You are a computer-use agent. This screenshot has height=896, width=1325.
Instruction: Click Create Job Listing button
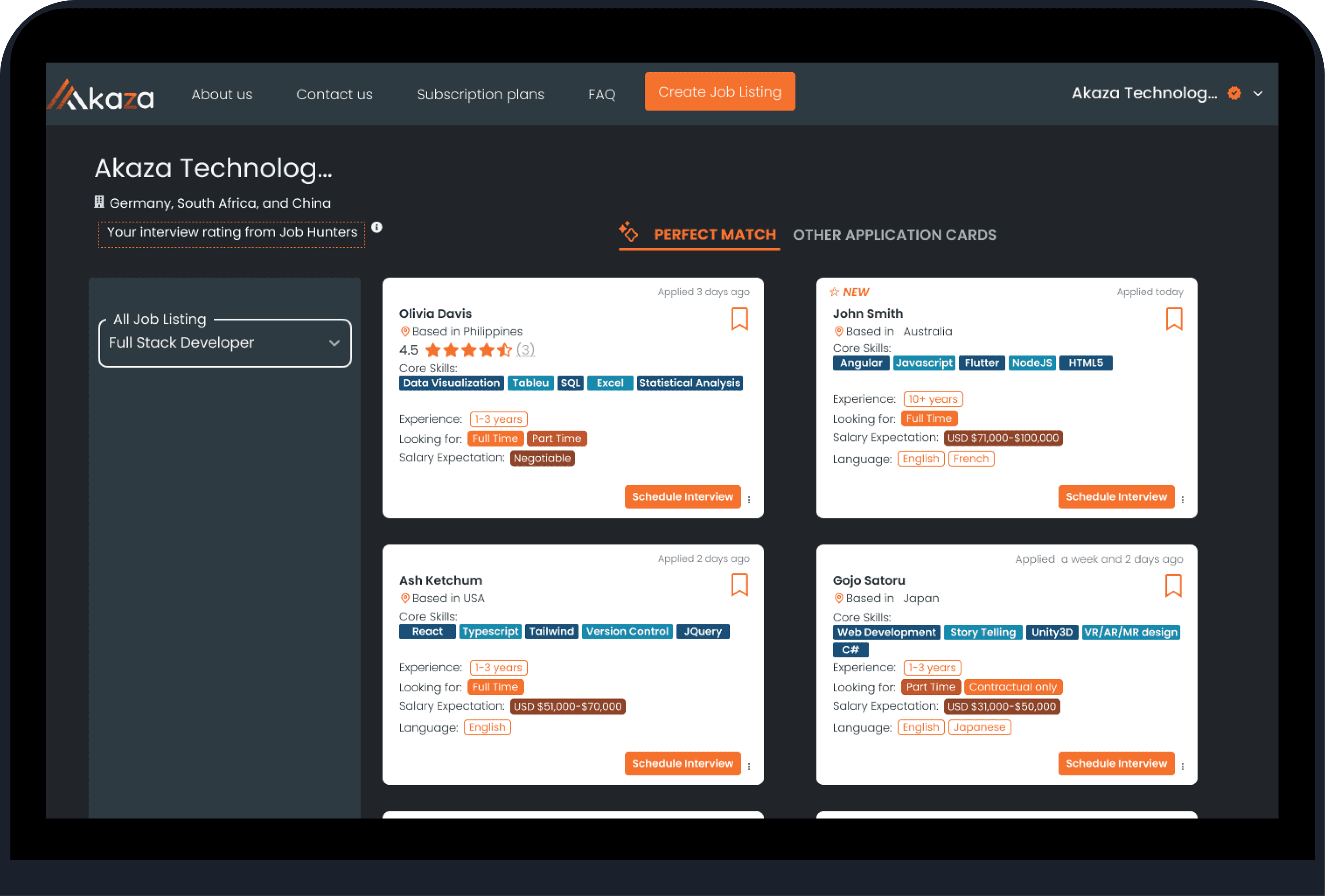point(719,92)
